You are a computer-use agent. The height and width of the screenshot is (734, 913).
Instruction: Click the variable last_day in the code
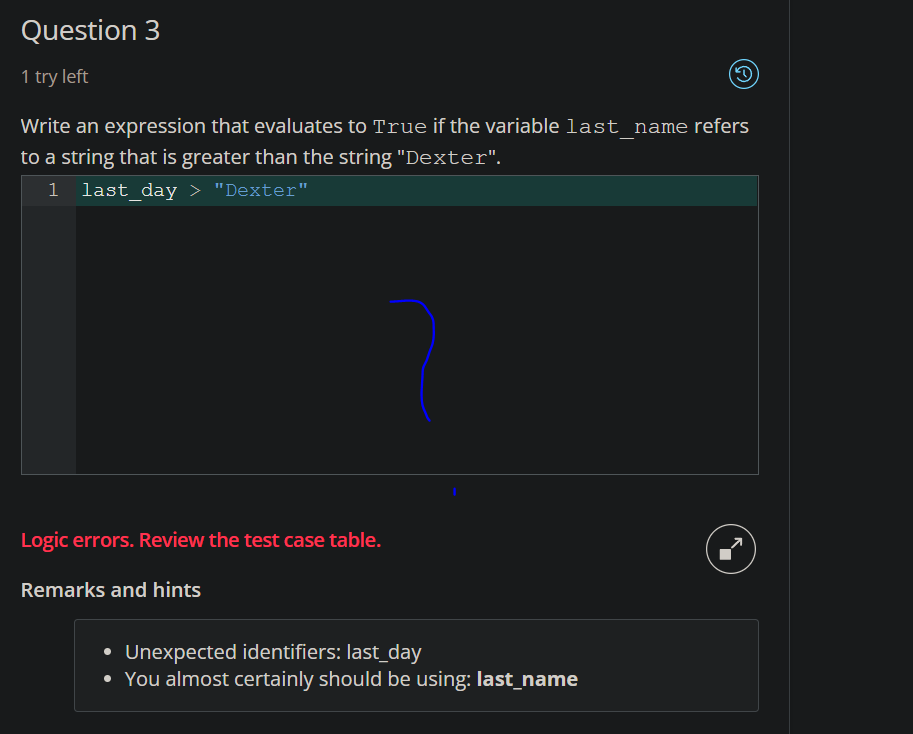coord(129,190)
